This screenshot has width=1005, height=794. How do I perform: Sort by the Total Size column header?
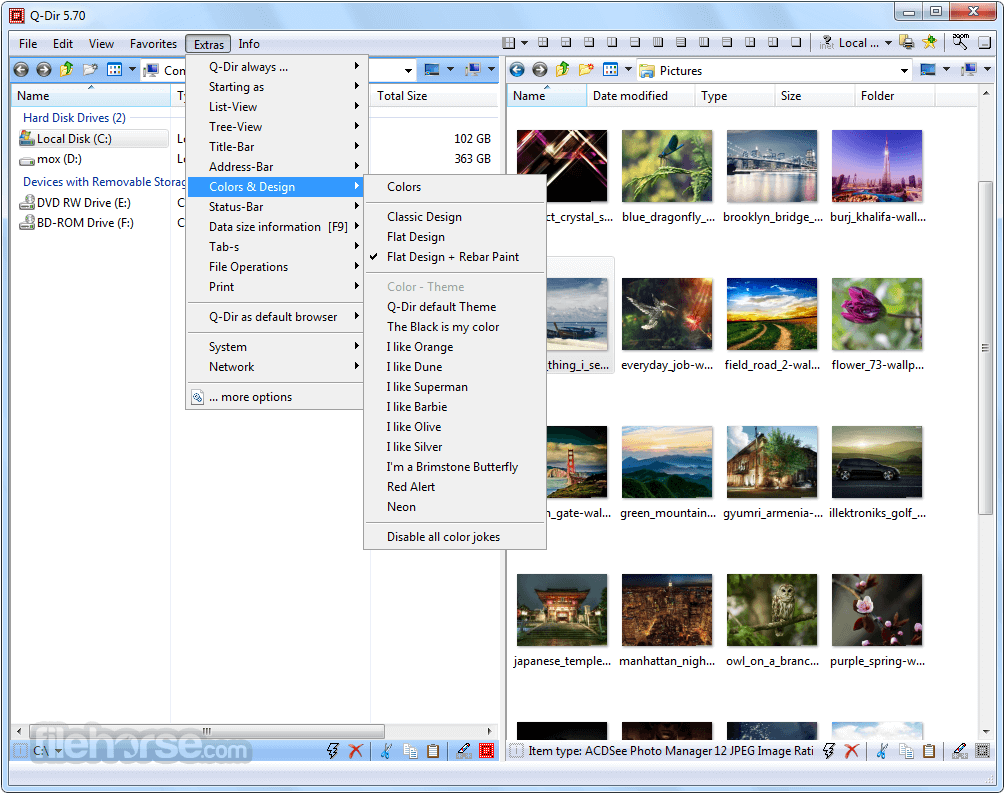tap(434, 95)
